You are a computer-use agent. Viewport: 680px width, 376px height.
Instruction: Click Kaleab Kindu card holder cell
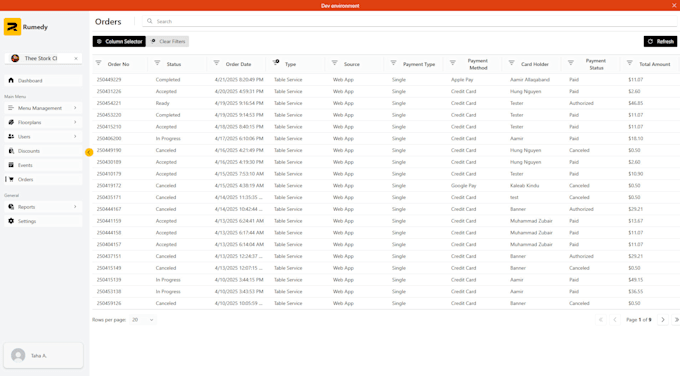(524, 186)
